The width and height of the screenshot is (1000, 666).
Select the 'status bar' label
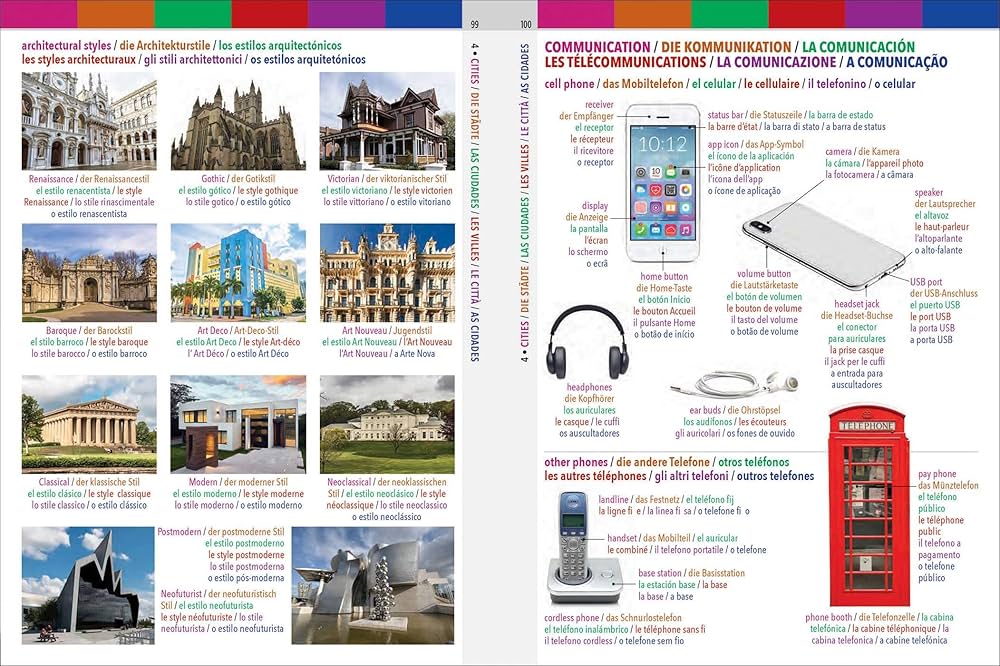pyautogui.click(x=725, y=115)
